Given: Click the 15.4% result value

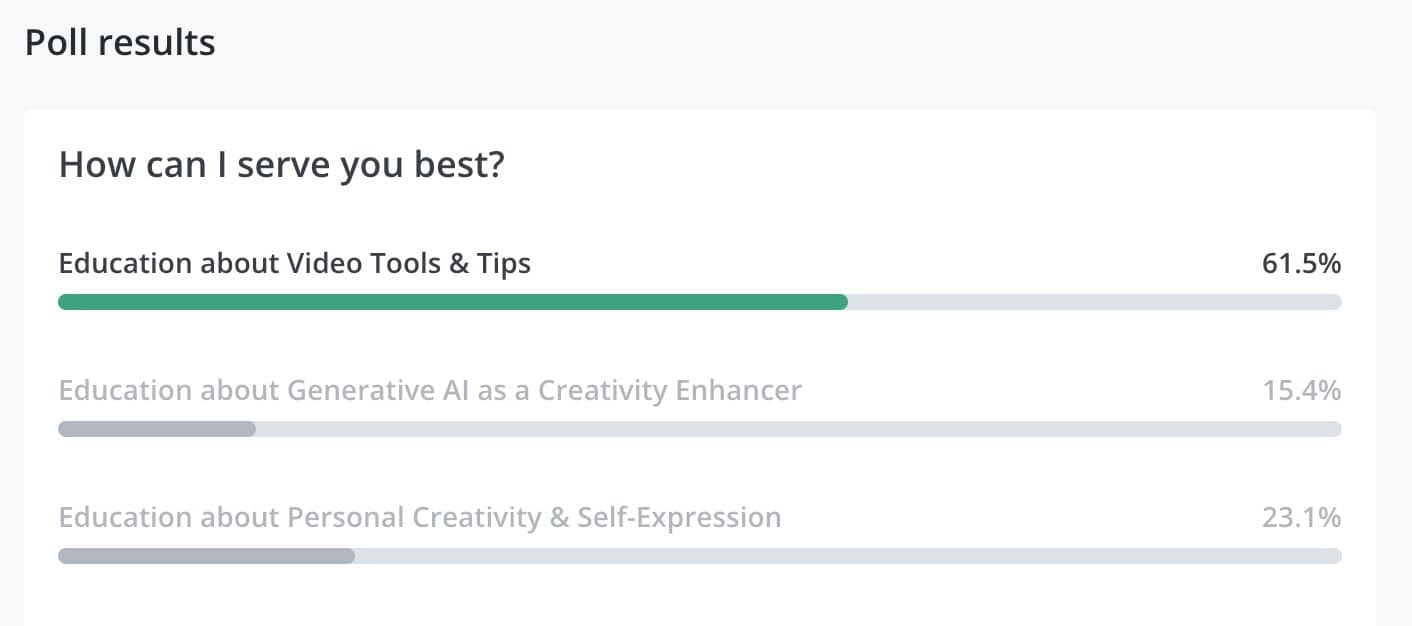Looking at the screenshot, I should tap(1301, 390).
